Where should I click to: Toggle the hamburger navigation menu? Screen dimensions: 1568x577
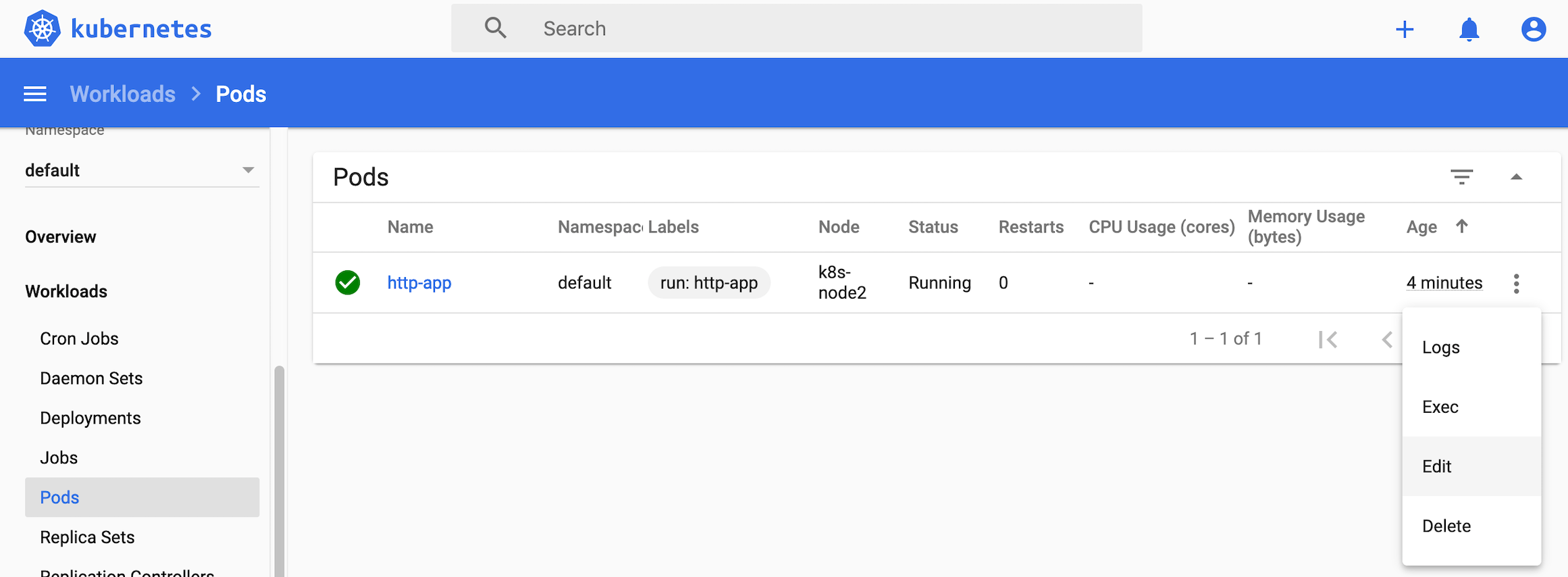35,94
